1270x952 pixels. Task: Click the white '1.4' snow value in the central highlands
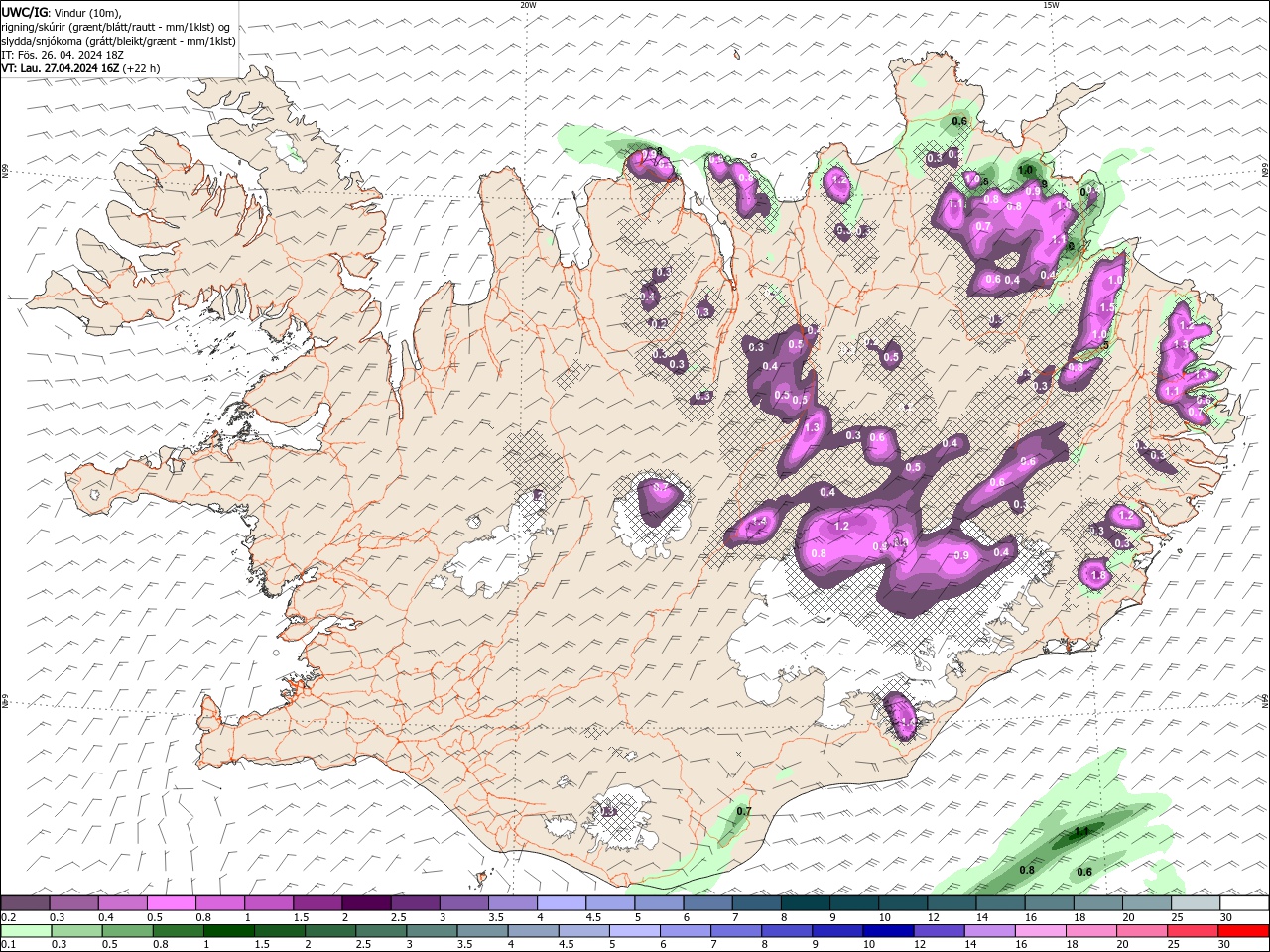pyautogui.click(x=761, y=521)
